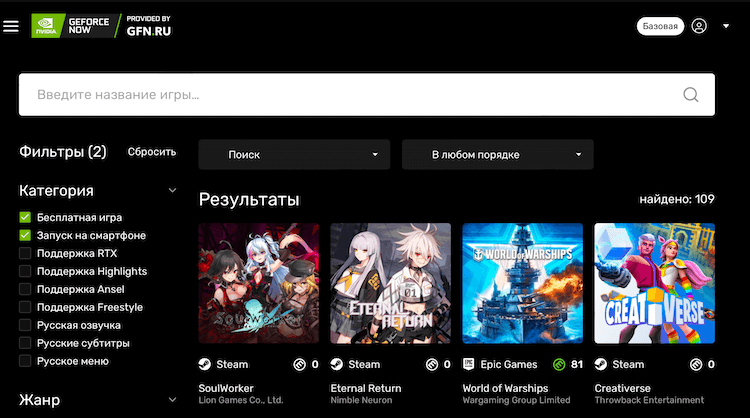Enable the Поддержка Highlights checkbox
The image size is (750, 418).
click(x=25, y=271)
